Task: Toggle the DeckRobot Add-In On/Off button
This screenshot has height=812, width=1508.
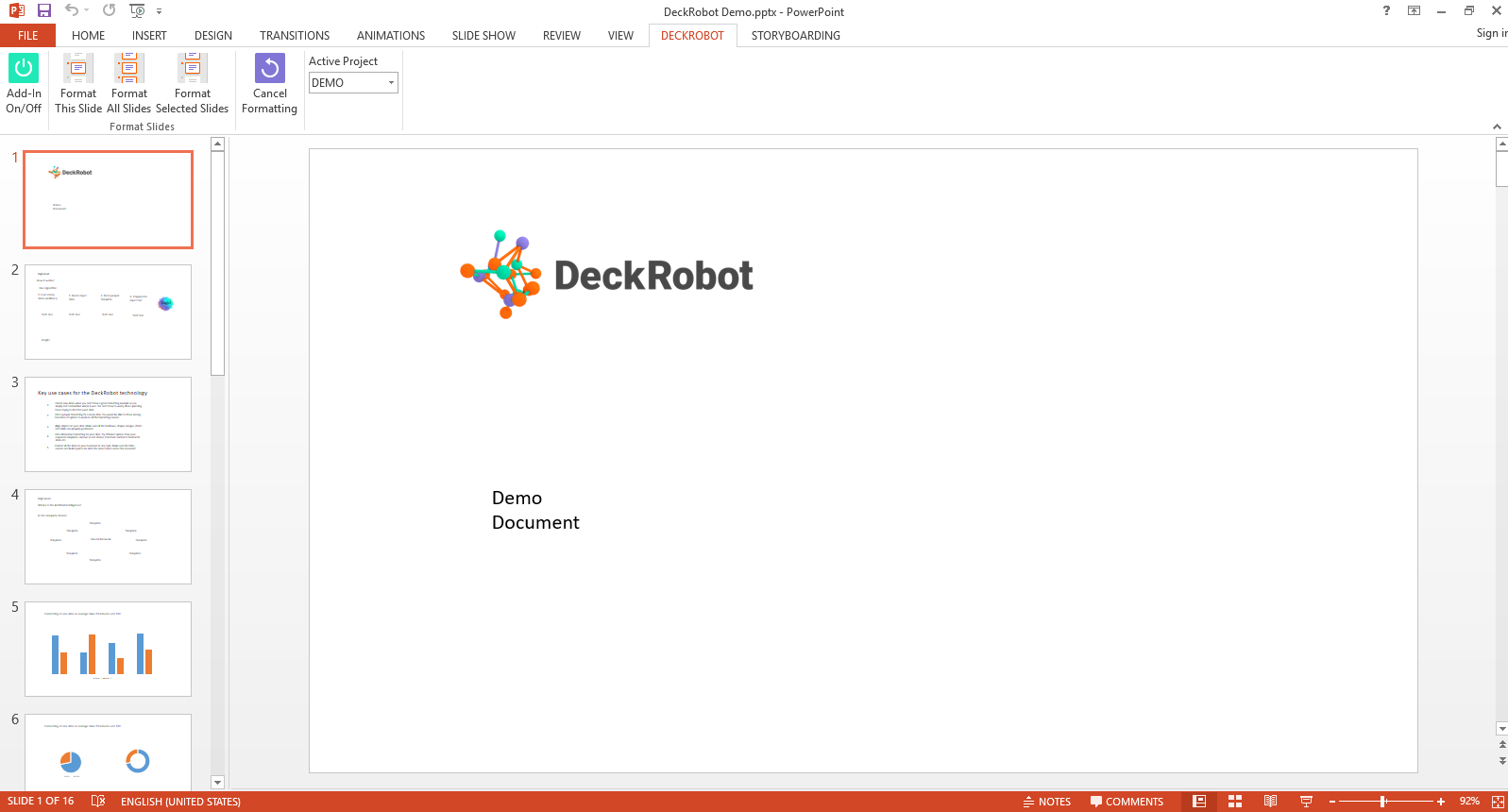Action: [x=24, y=84]
